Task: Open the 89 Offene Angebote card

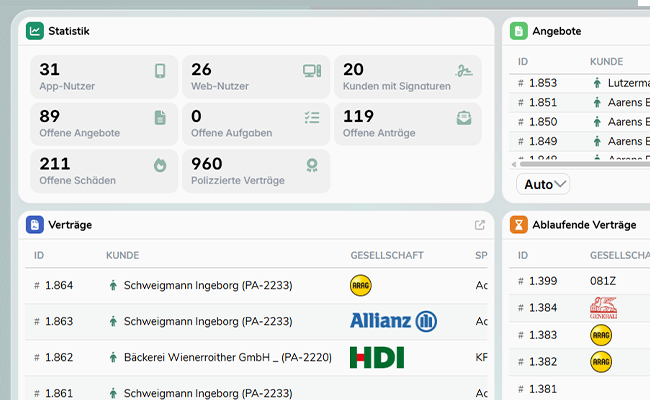Action: click(x=104, y=124)
